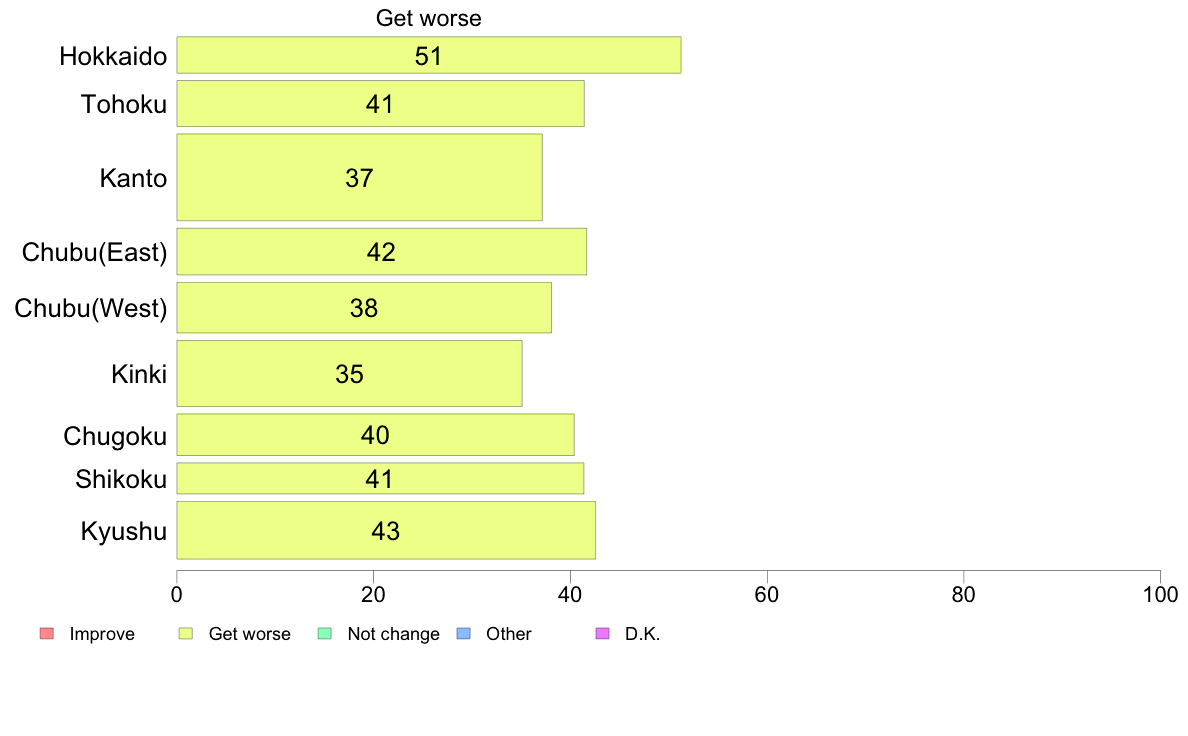Select the Chugoku bar showing 40

[x=375, y=435]
